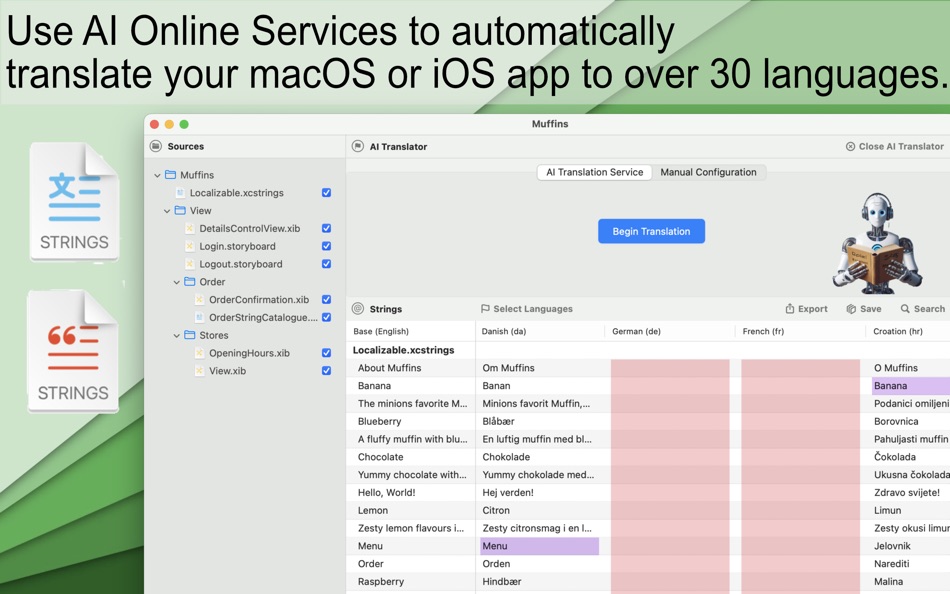Screen dimensions: 950x594
Task: Uncheck the Localizable.xcstrings checkbox
Action: (327, 193)
